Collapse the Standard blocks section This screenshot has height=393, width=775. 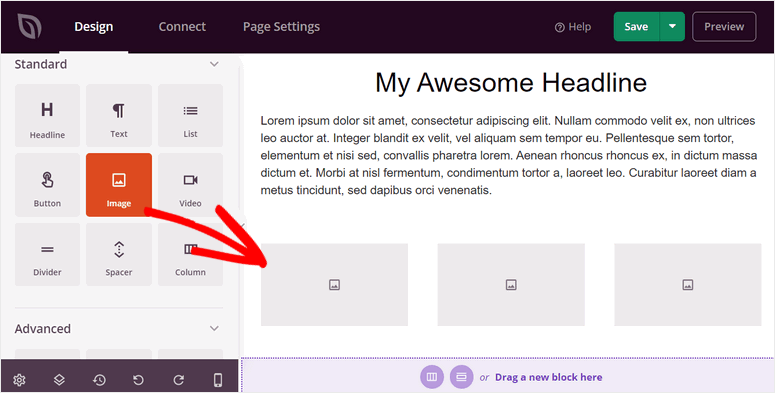(214, 64)
